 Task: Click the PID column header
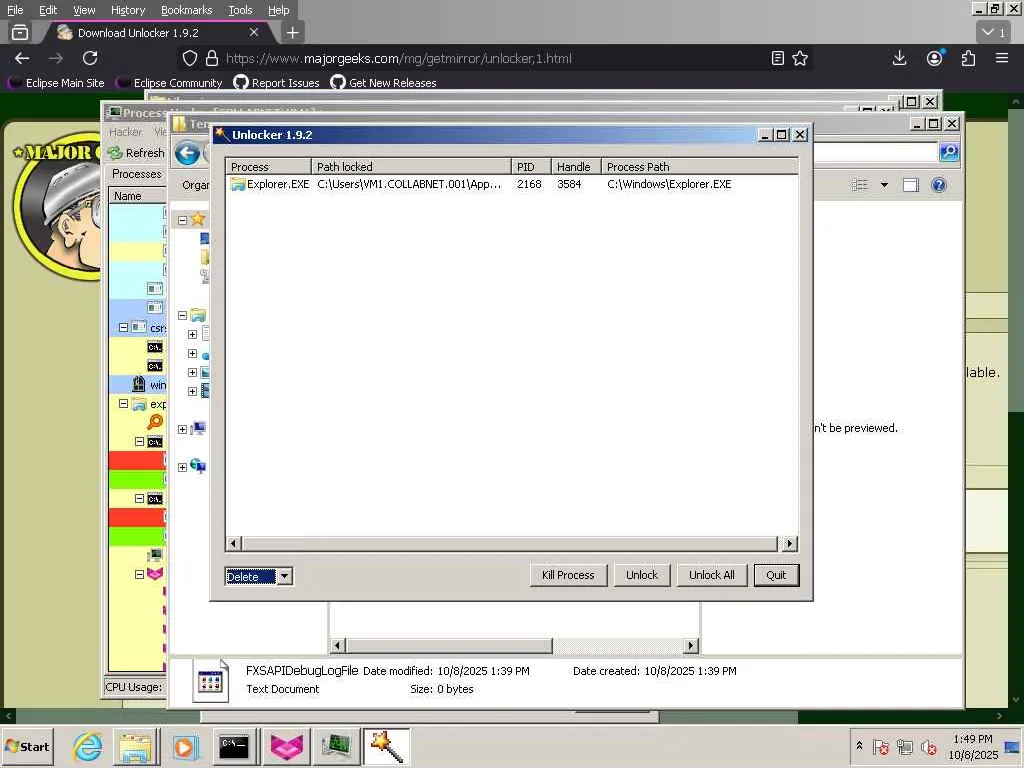coord(531,167)
